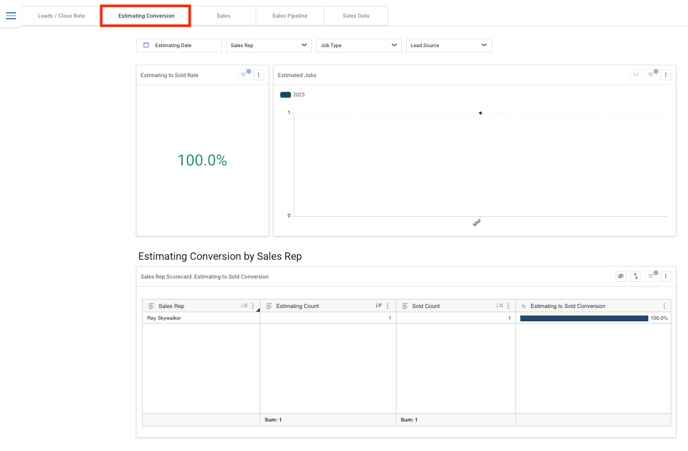Screen dimensions: 688x451
Task: Click the Estimating to Sold Conversion formula icon
Action: coord(523,306)
